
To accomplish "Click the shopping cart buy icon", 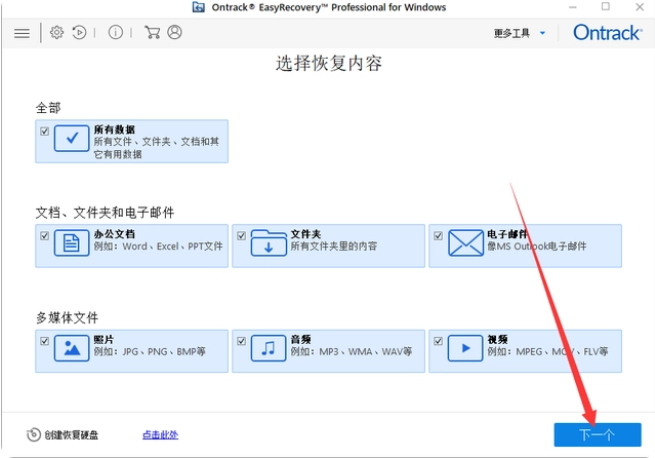I will pos(152,32).
